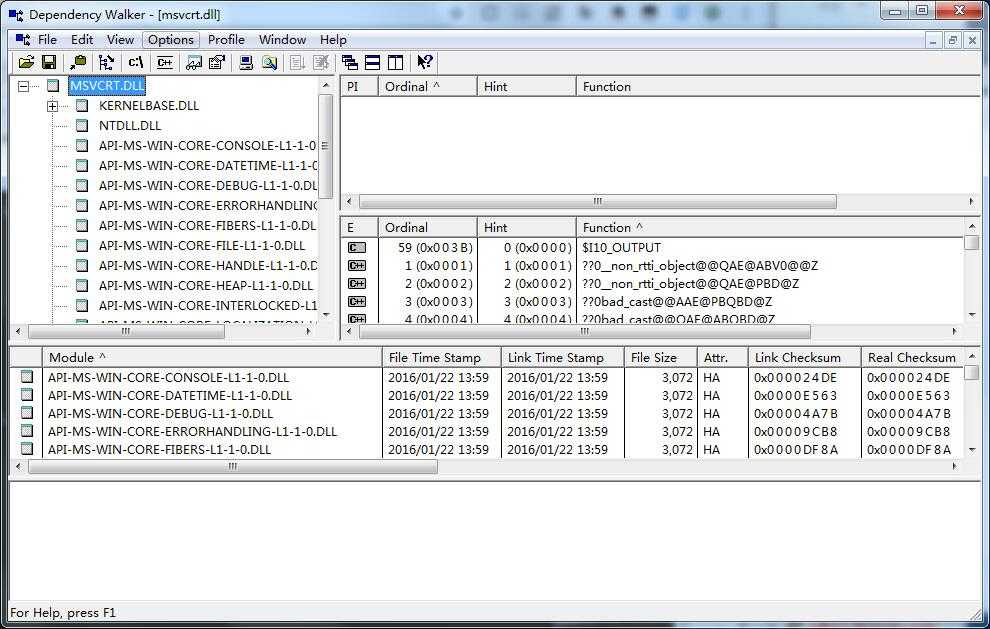Click the Save floppy disk icon
This screenshot has width=990, height=629.
(x=49, y=62)
